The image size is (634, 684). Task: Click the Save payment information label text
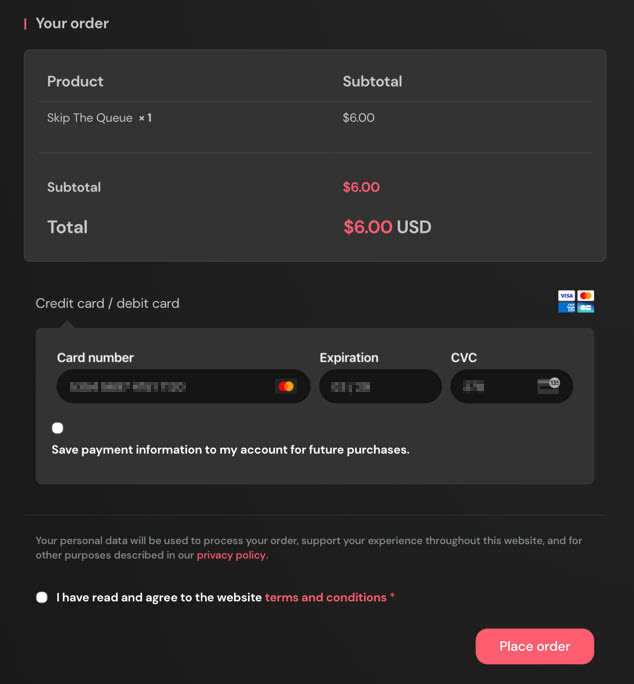230,450
